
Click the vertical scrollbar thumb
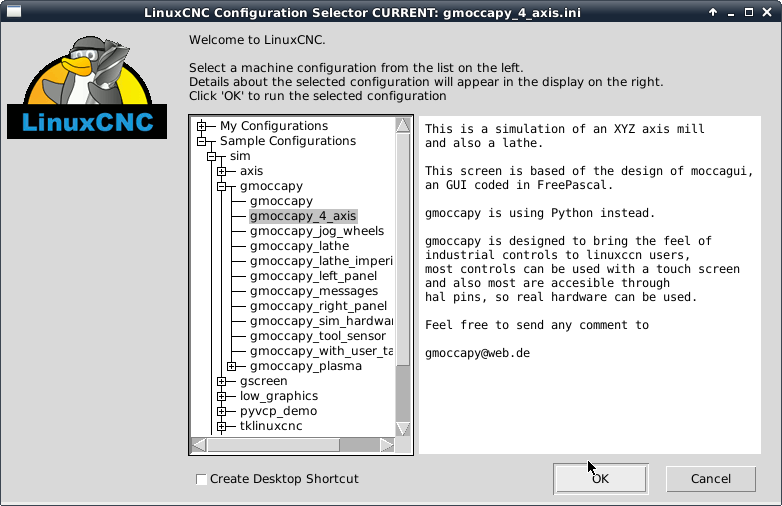(x=403, y=249)
